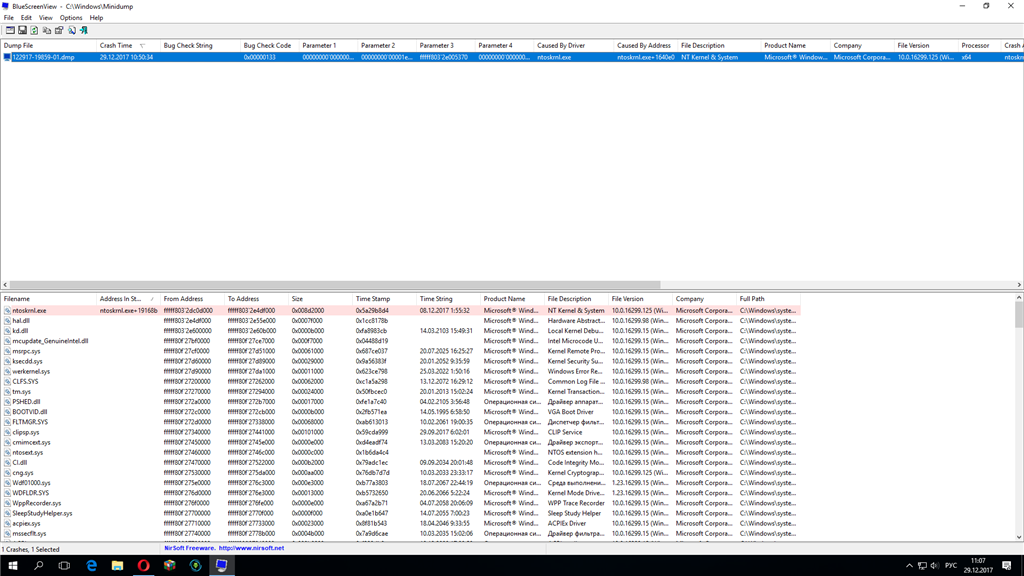1024x576 pixels.
Task: Refresh the crash list with toolbar icon
Action: tap(35, 30)
